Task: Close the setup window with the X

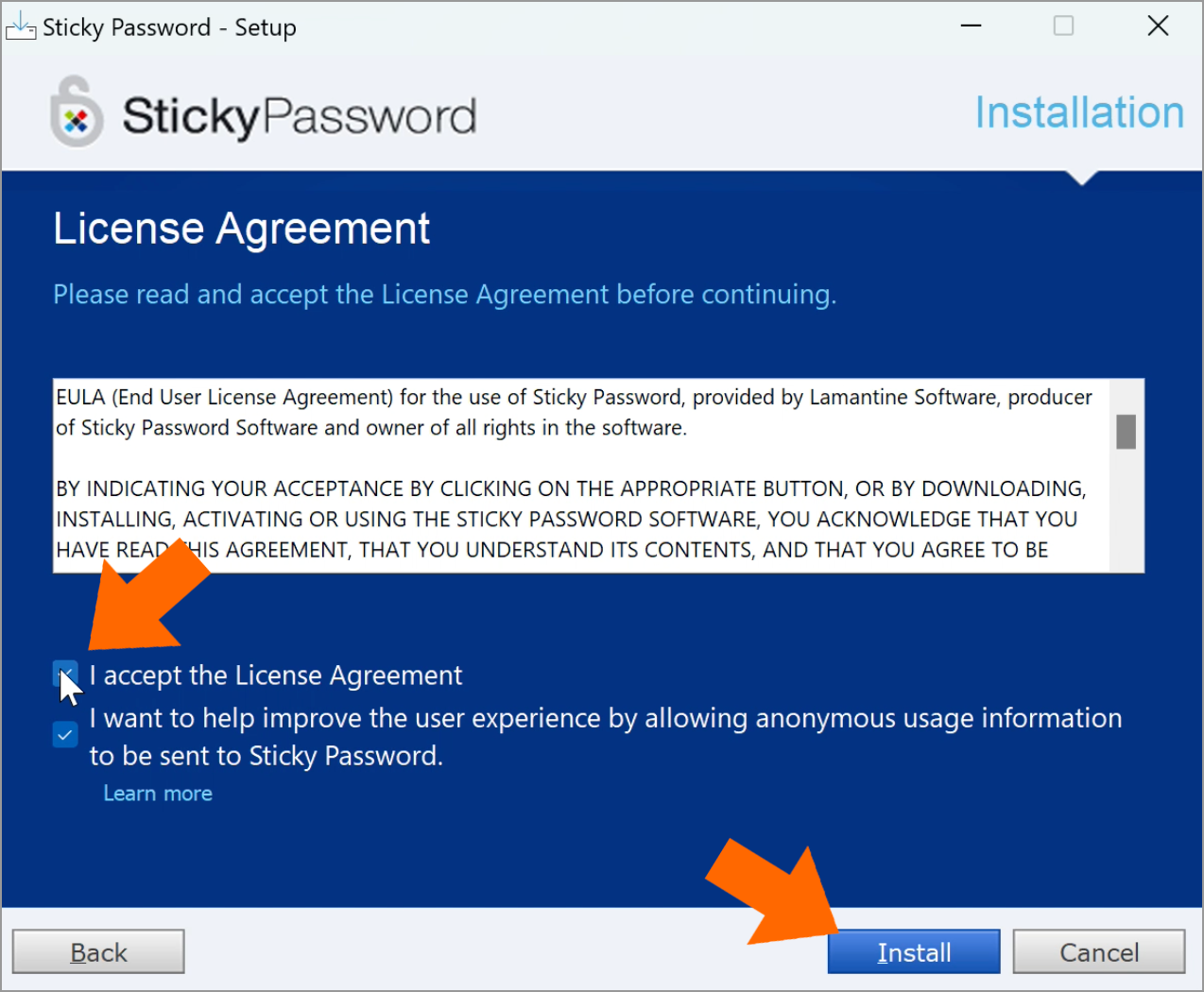Action: tap(1159, 26)
